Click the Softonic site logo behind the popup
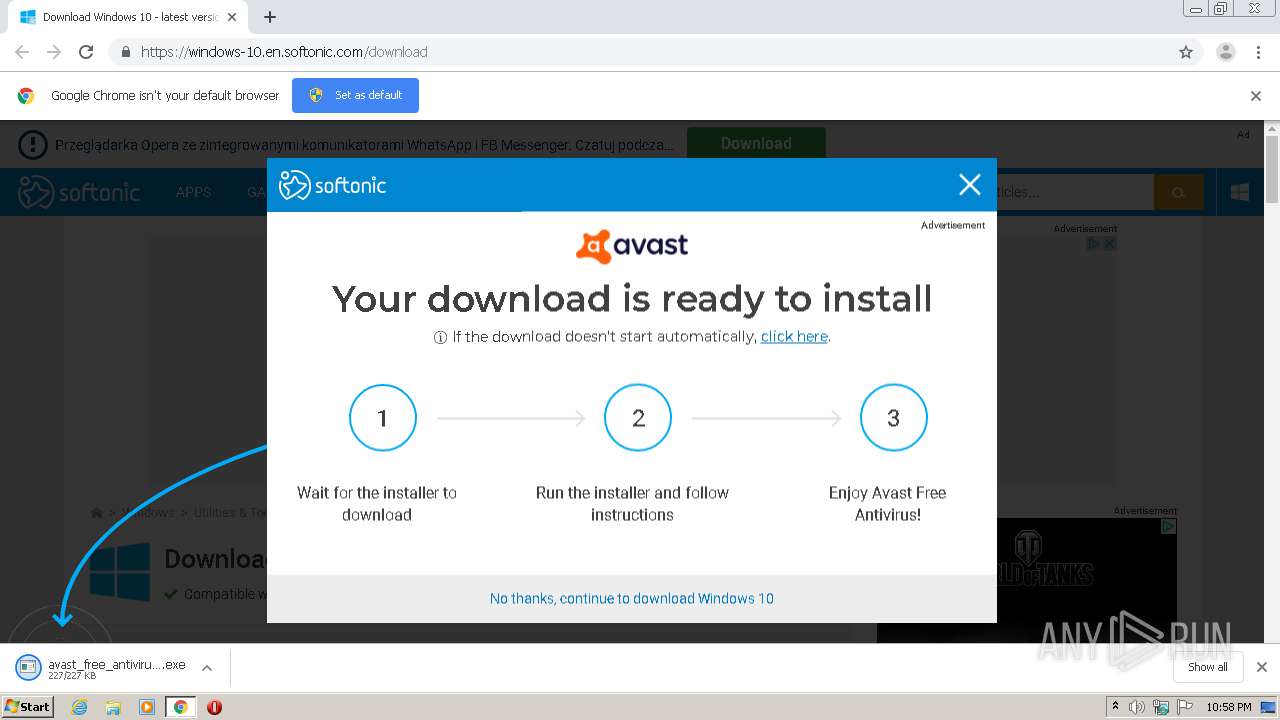 click(x=80, y=192)
